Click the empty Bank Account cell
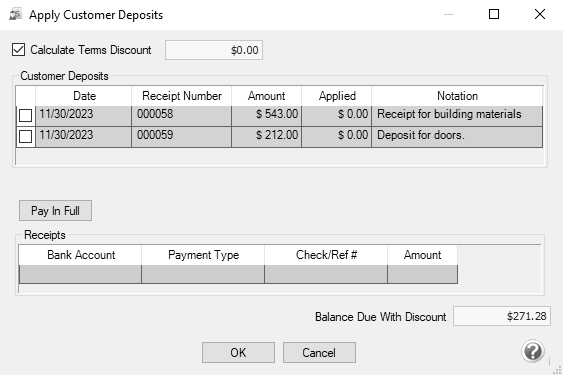Viewport: 563px width, 375px height. click(80, 274)
